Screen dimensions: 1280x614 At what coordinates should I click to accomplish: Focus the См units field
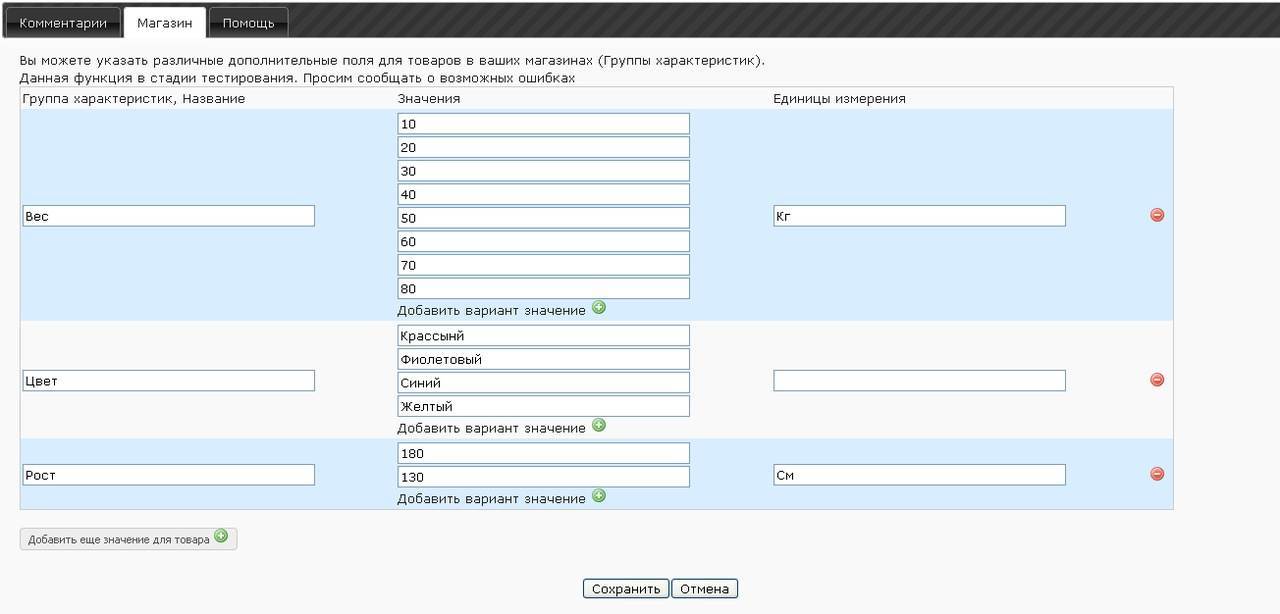[x=919, y=475]
